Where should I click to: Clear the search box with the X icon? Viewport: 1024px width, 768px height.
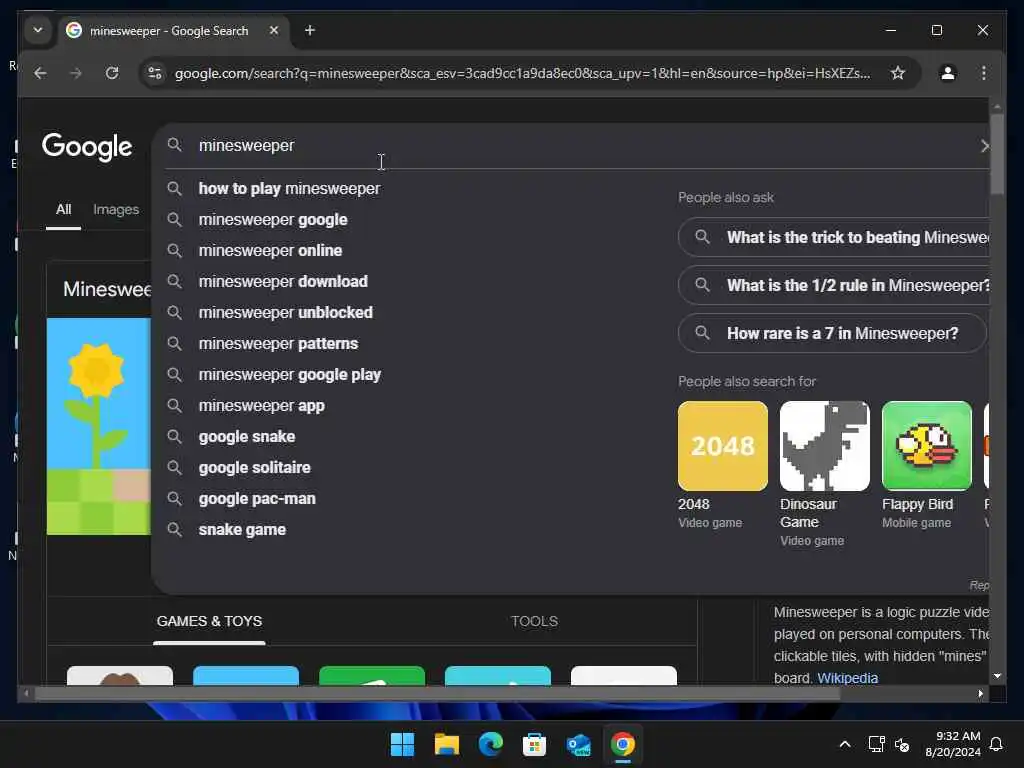pos(984,146)
